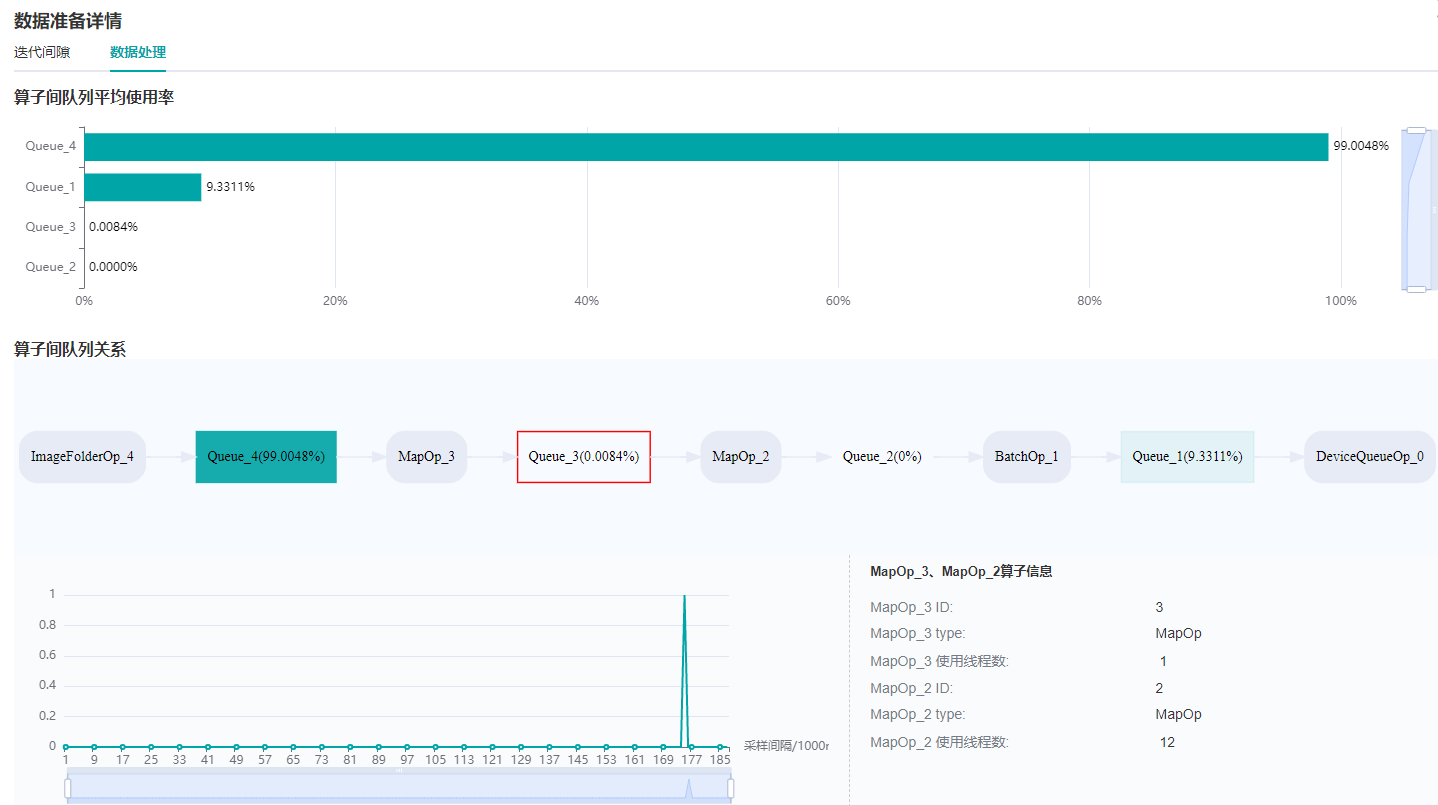Click the BatchOp_1 operator node
This screenshot has width=1438, height=805.
click(x=1026, y=457)
